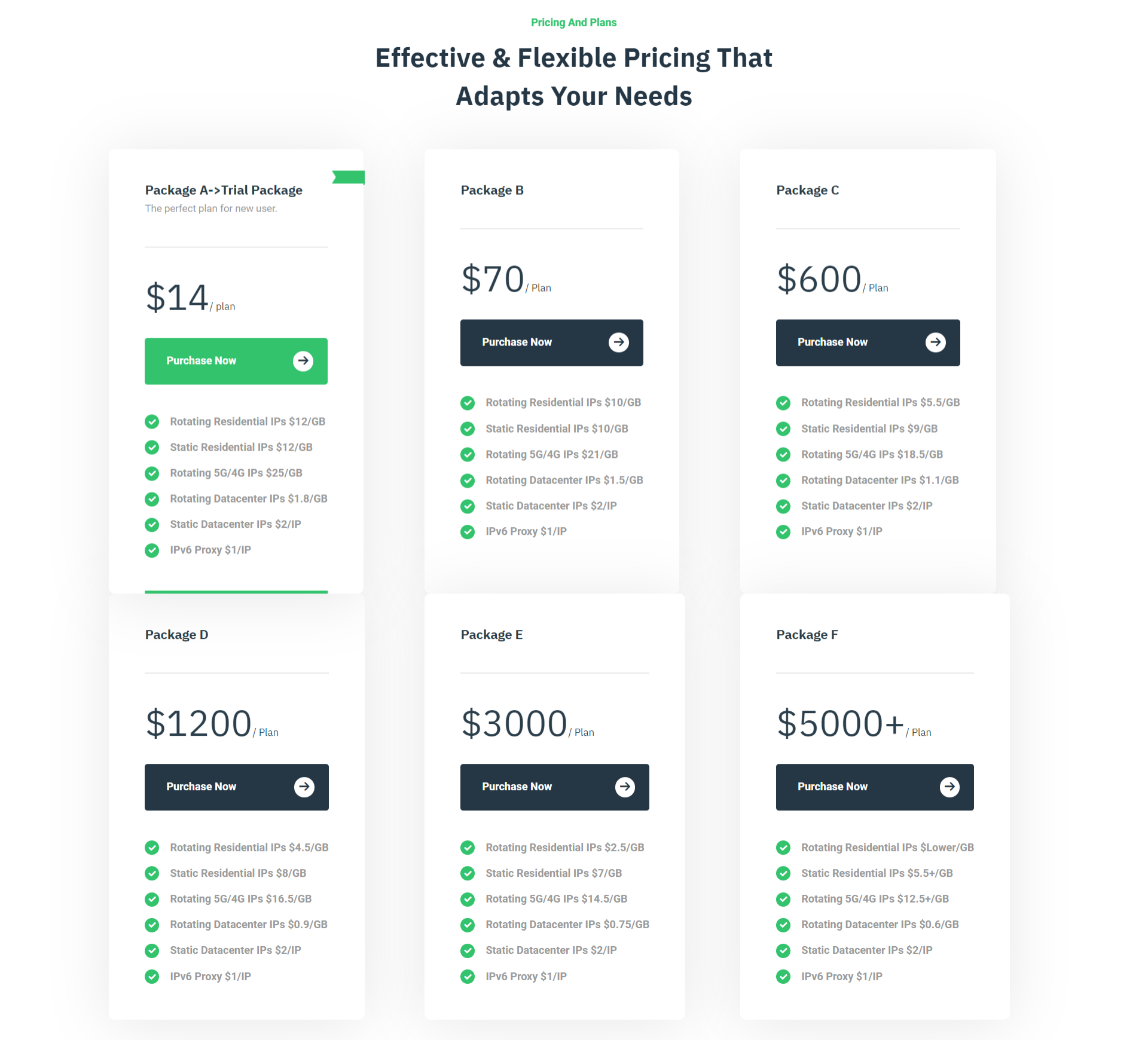Click the arrow circle icon under the $600 plan
The width and height of the screenshot is (1148, 1040).
pos(936,342)
